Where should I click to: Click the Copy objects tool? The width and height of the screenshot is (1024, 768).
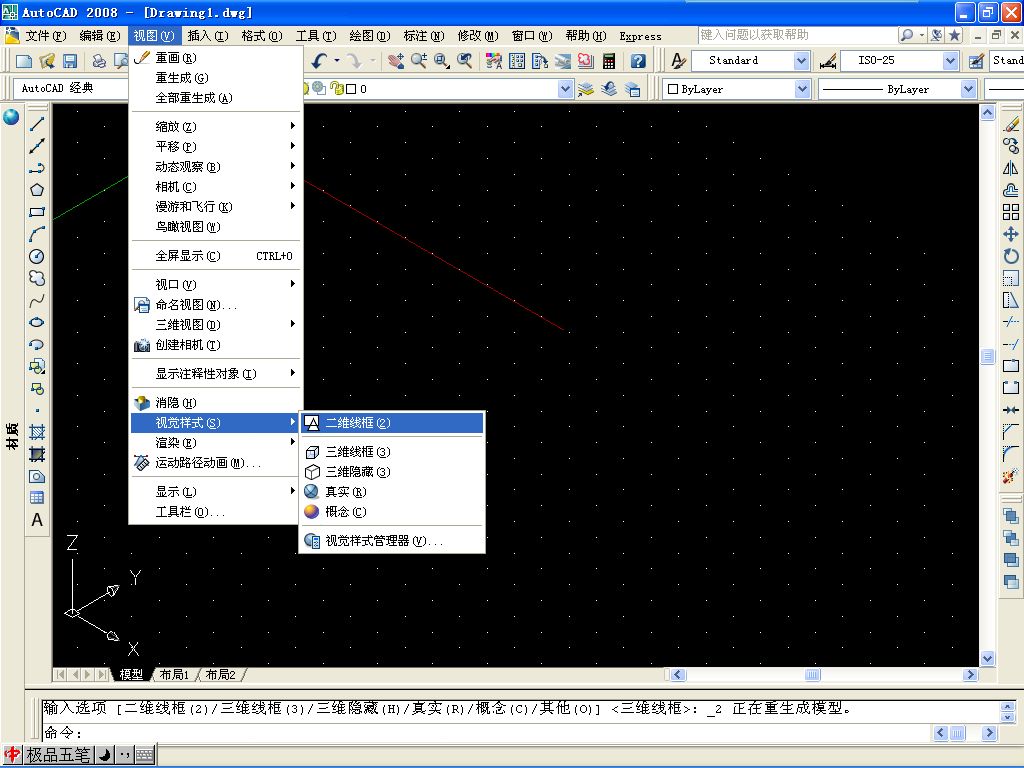pos(1011,146)
